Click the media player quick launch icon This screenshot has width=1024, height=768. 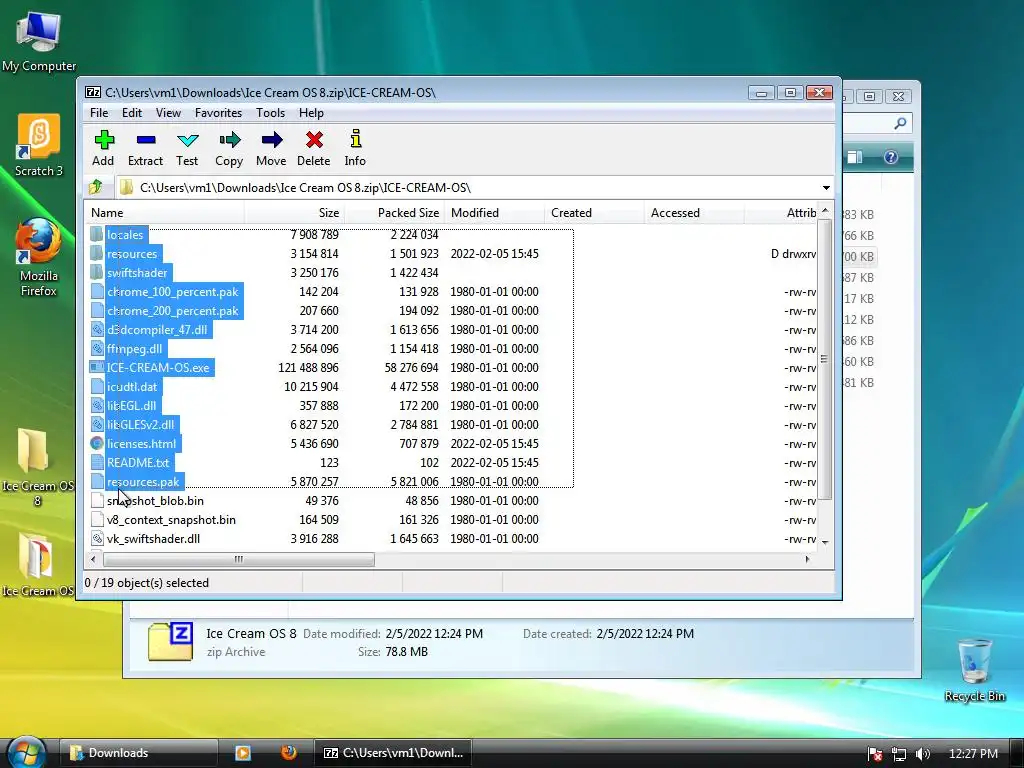243,753
